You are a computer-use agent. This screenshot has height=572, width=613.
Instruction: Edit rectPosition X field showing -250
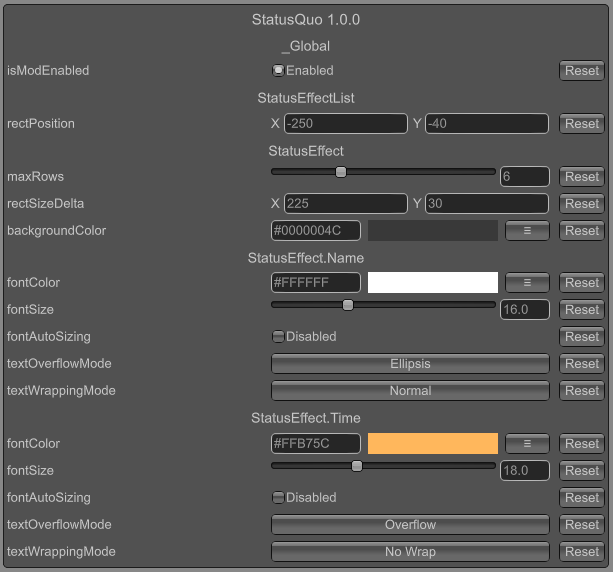(346, 124)
